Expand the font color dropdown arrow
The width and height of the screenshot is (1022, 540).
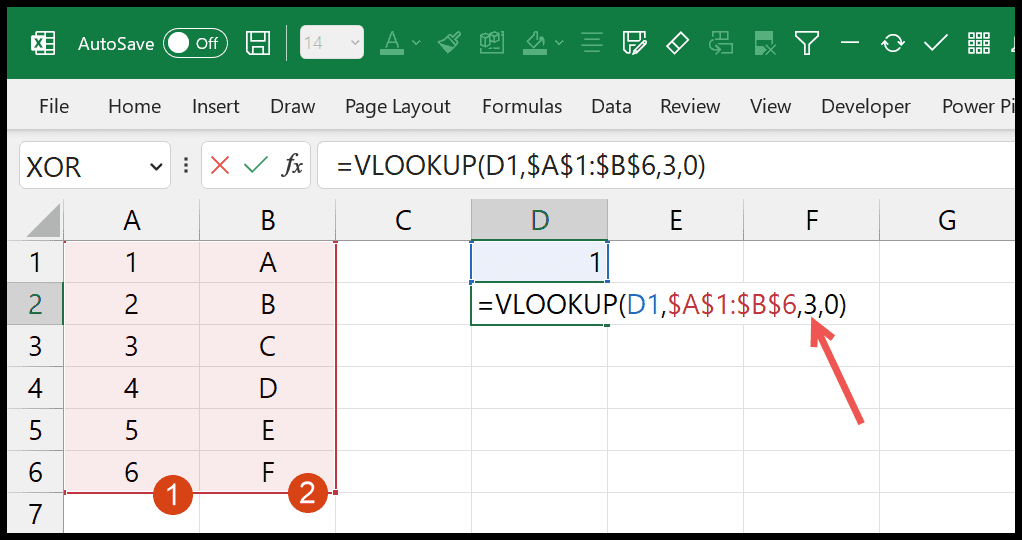click(416, 43)
